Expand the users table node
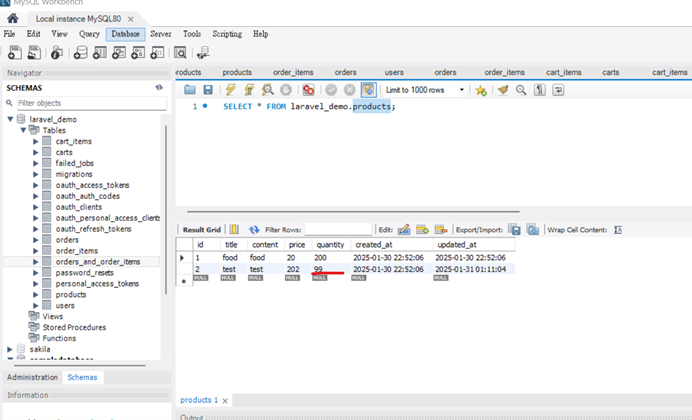Screen dimensions: 692x420 point(36,305)
